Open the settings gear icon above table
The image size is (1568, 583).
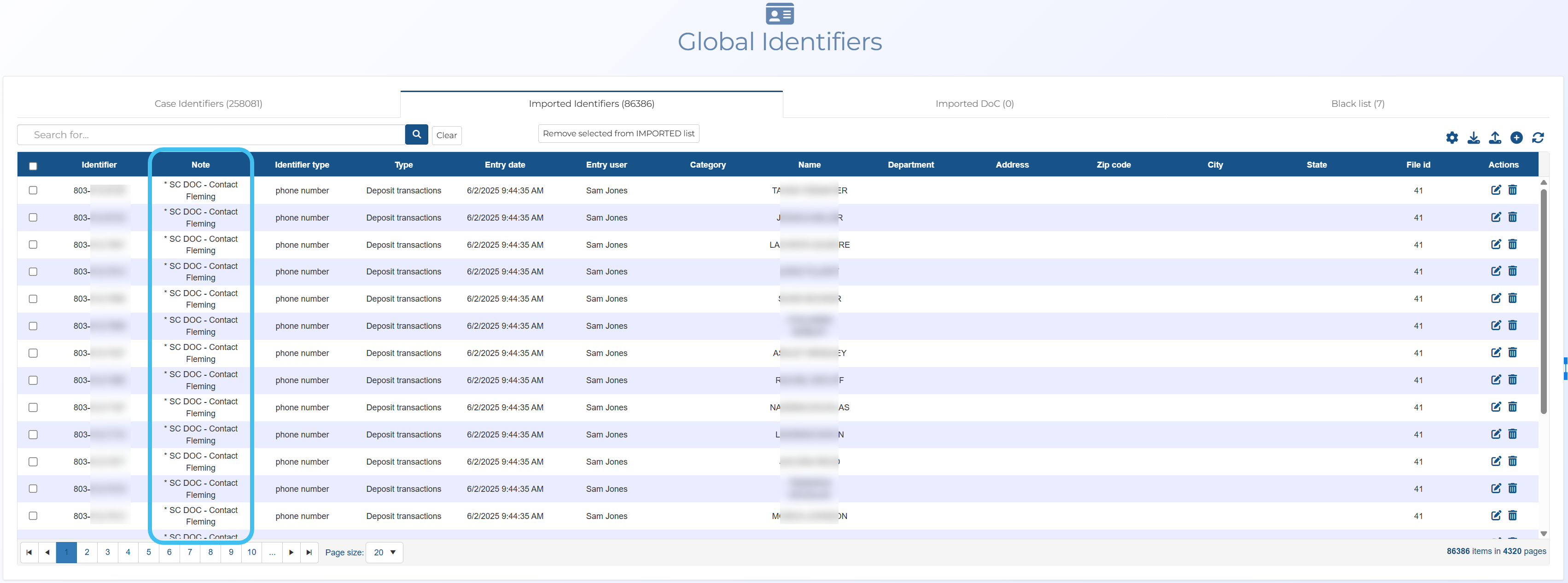1452,138
